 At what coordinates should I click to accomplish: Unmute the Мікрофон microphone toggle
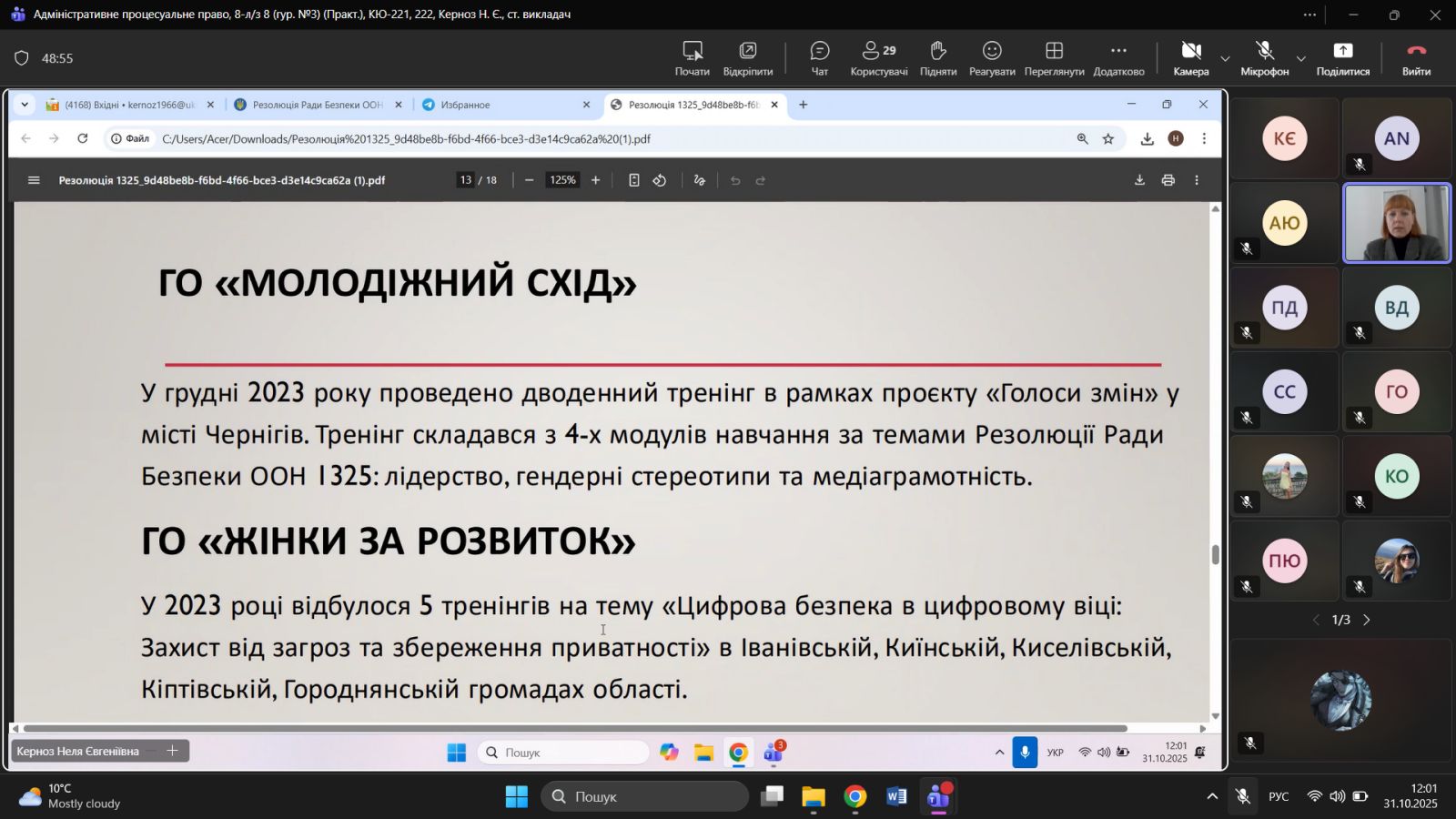tap(1264, 57)
